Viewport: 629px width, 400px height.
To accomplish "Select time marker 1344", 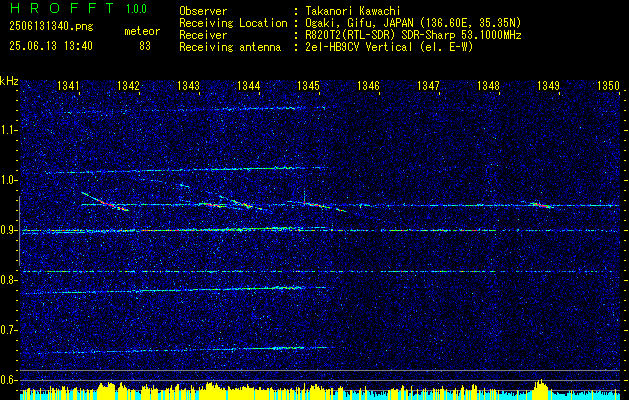I will [x=249, y=85].
